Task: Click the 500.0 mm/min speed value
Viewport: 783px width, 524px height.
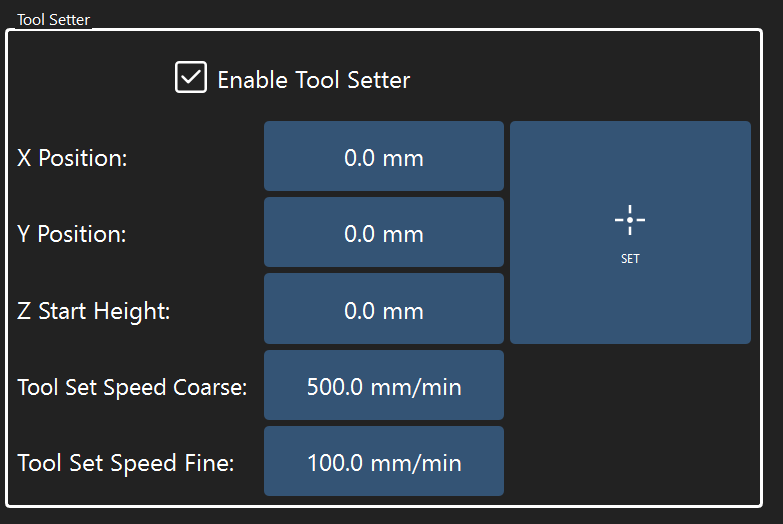Action: (384, 386)
